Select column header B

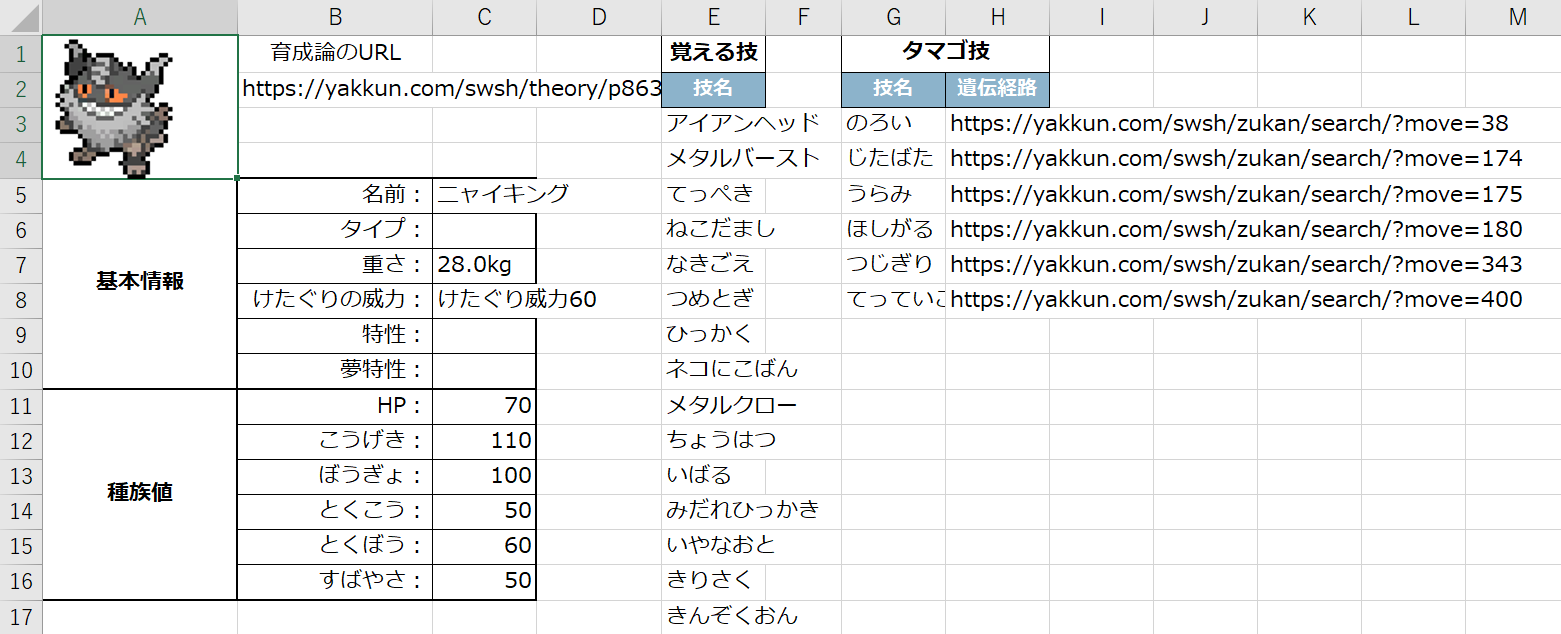(335, 16)
